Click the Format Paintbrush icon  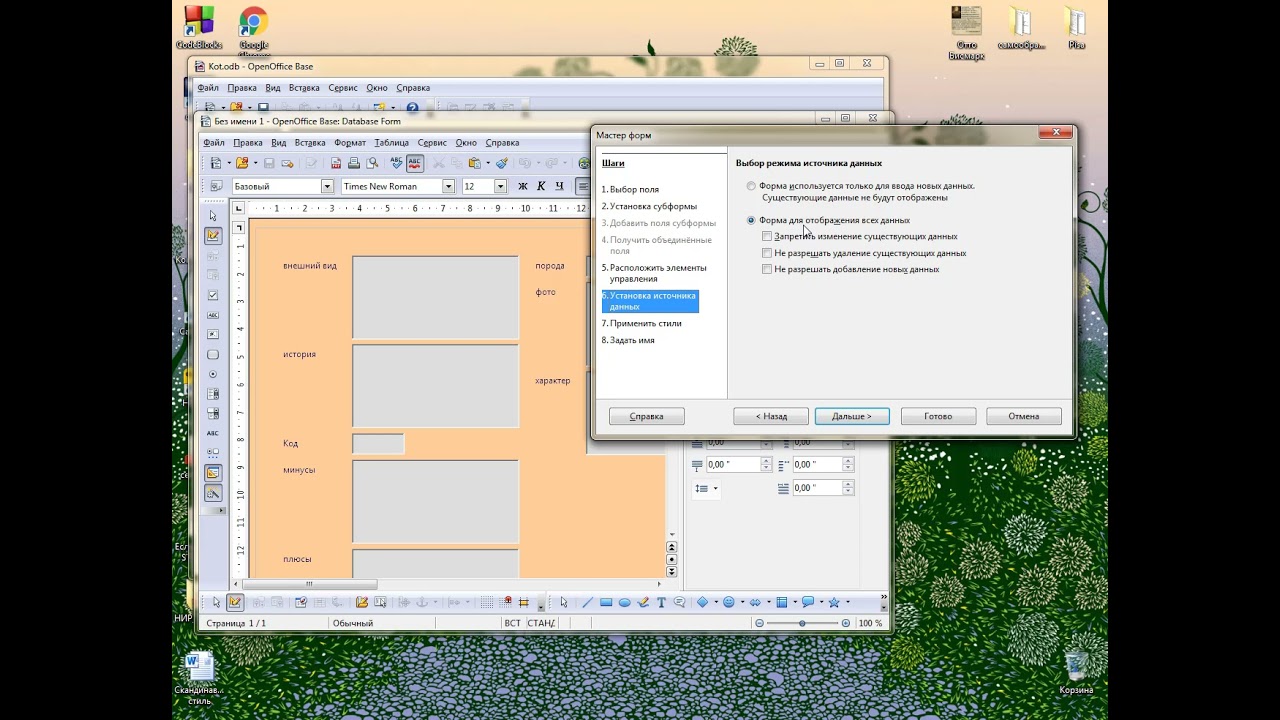(502, 163)
